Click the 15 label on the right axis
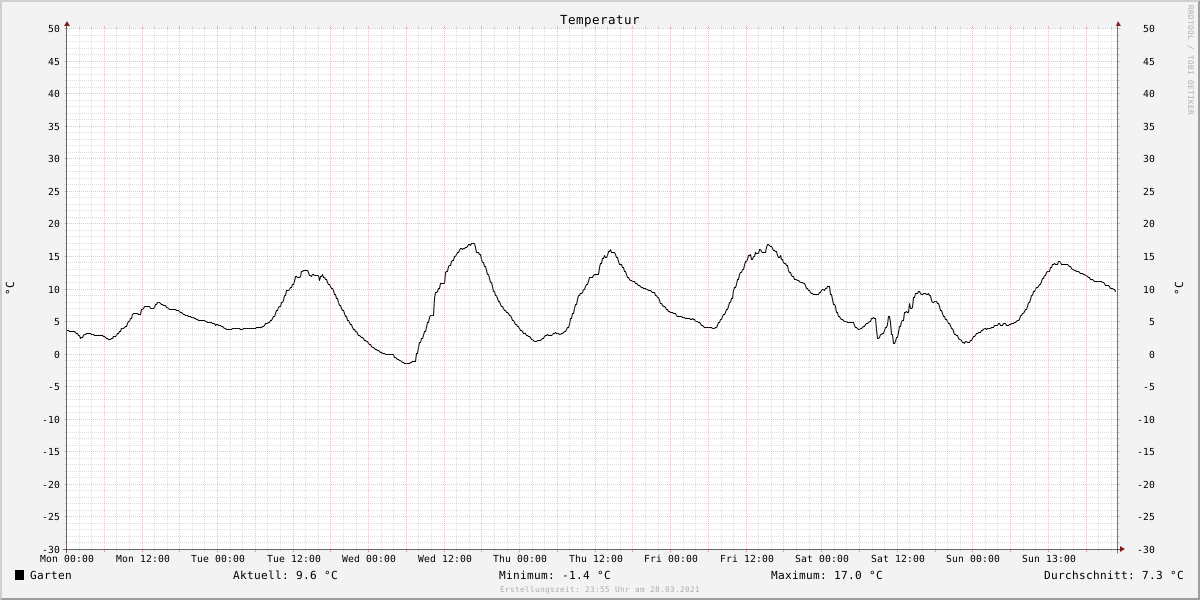 click(x=1149, y=257)
